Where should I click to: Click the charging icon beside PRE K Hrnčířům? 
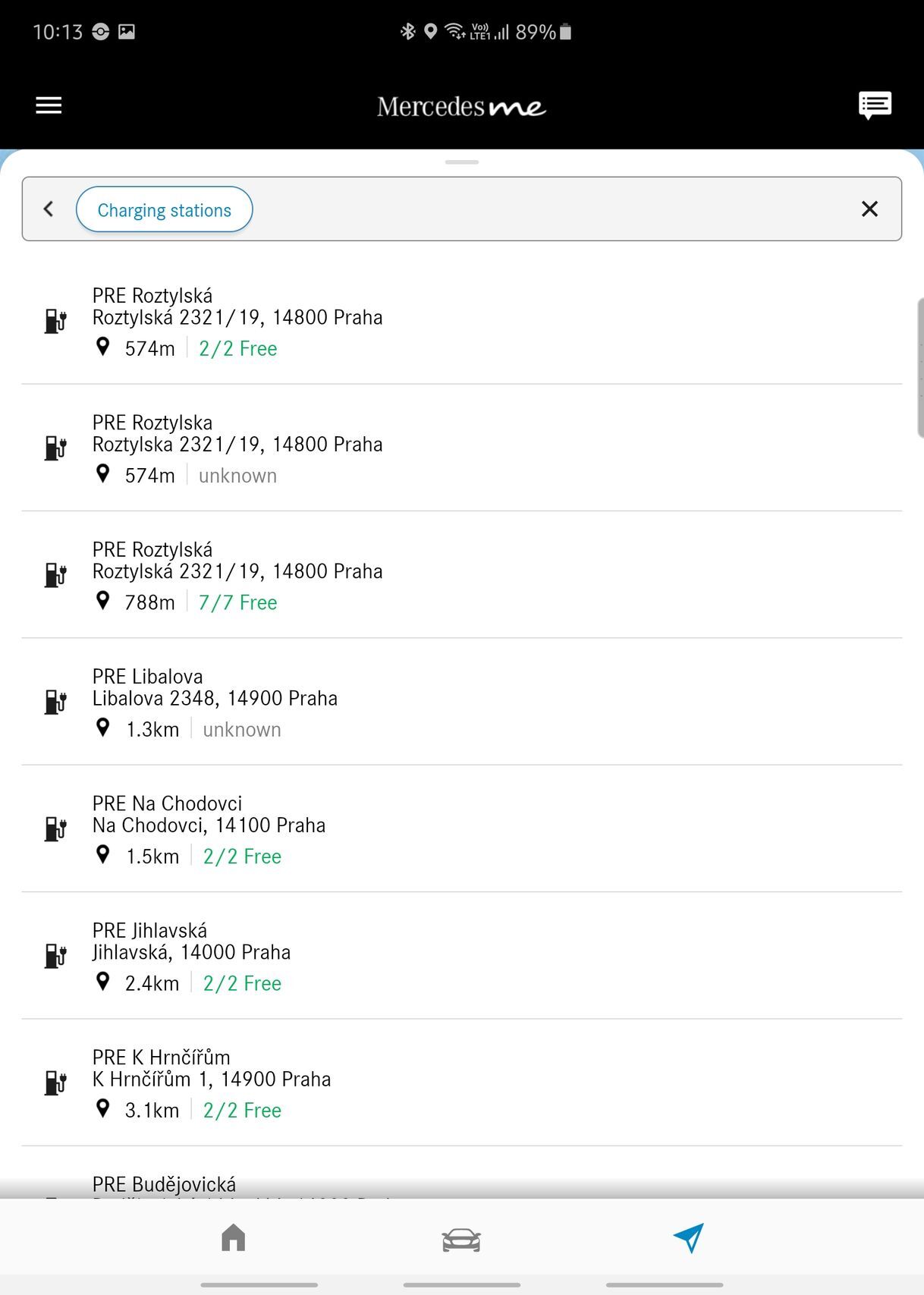tap(55, 1083)
